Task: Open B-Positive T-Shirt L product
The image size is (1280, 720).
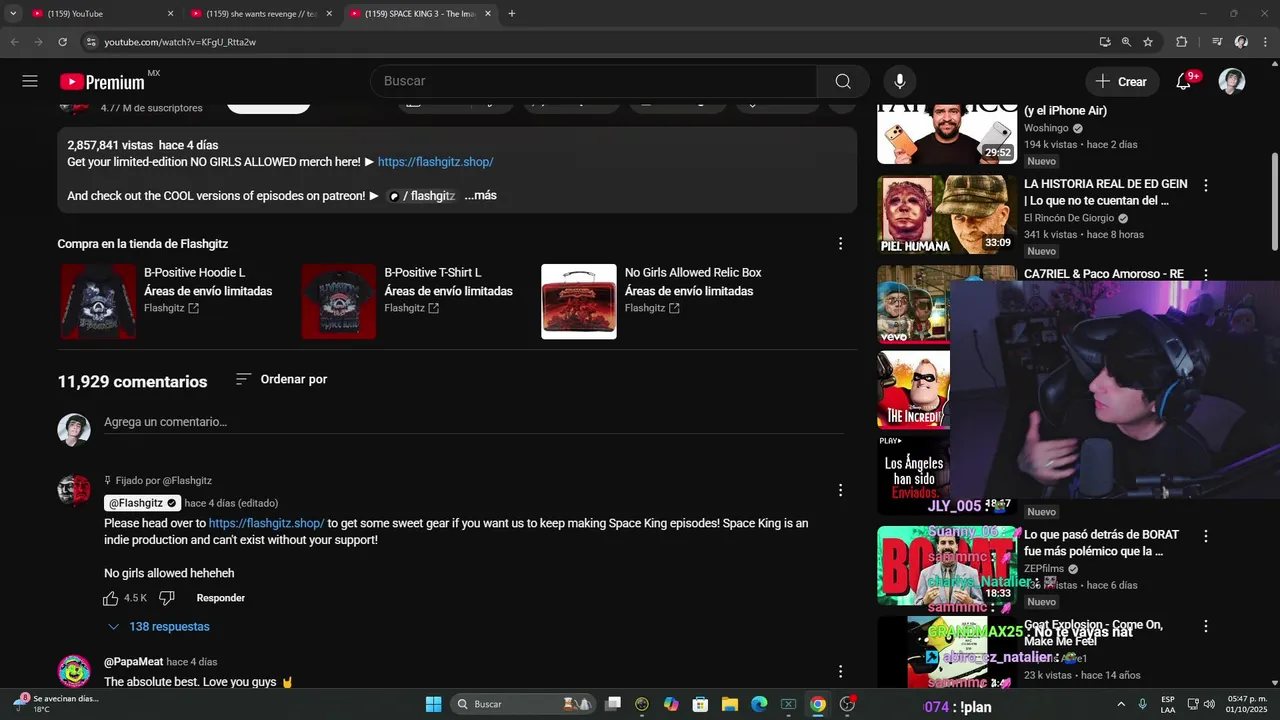Action: [x=433, y=273]
